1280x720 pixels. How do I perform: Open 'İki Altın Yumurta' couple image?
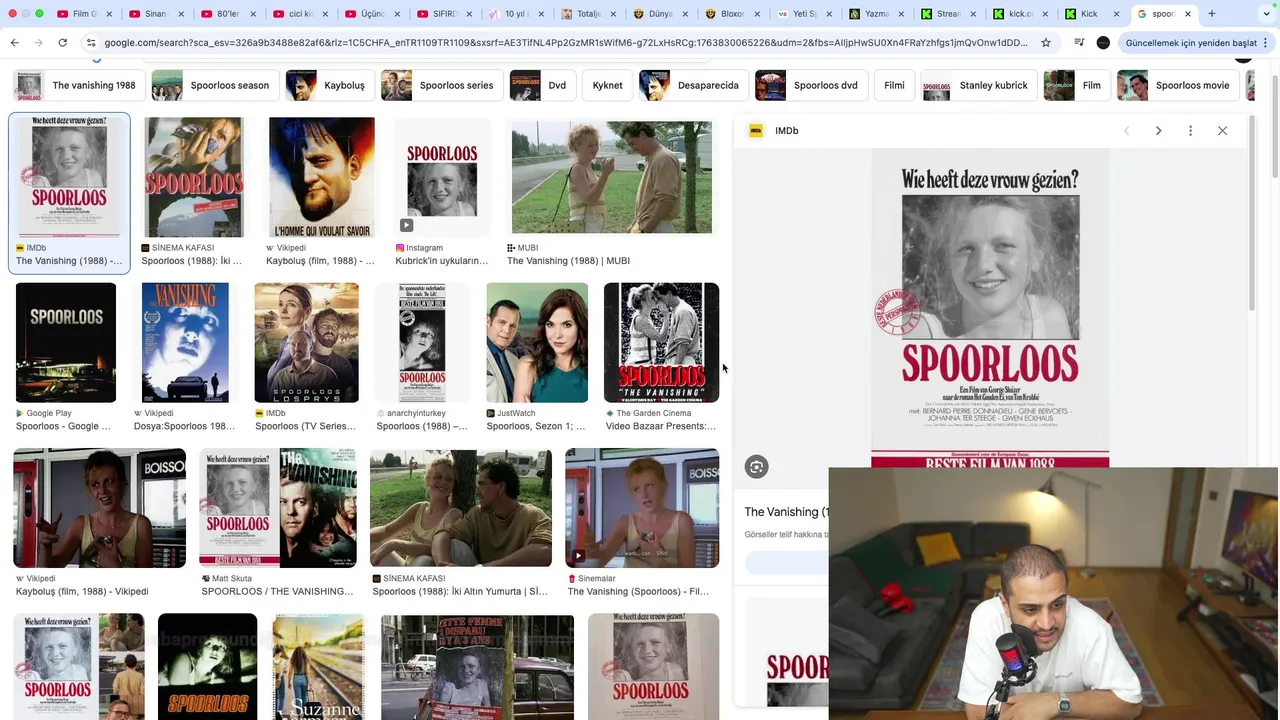click(x=461, y=508)
